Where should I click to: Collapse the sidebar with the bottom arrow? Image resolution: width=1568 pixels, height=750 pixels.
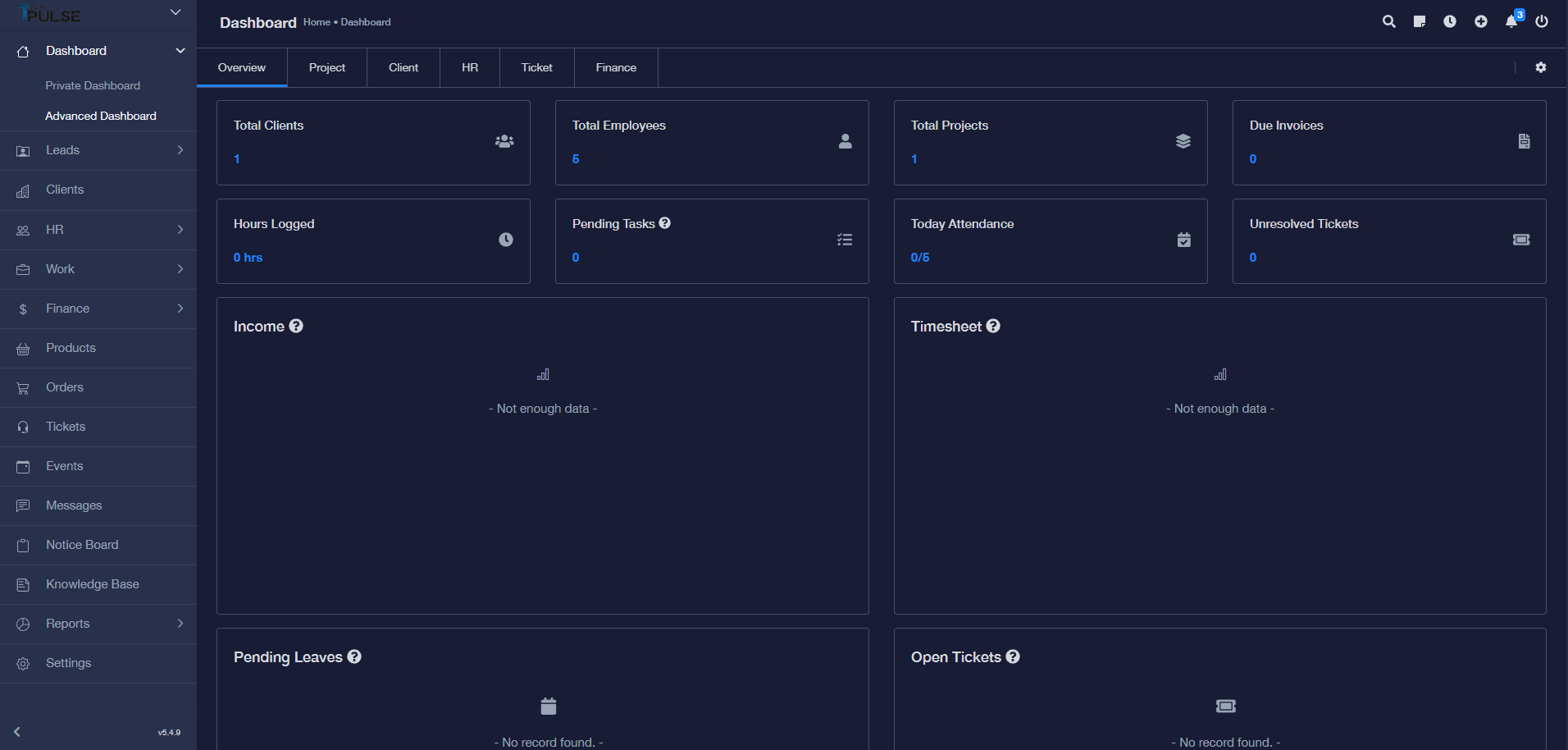[16, 731]
